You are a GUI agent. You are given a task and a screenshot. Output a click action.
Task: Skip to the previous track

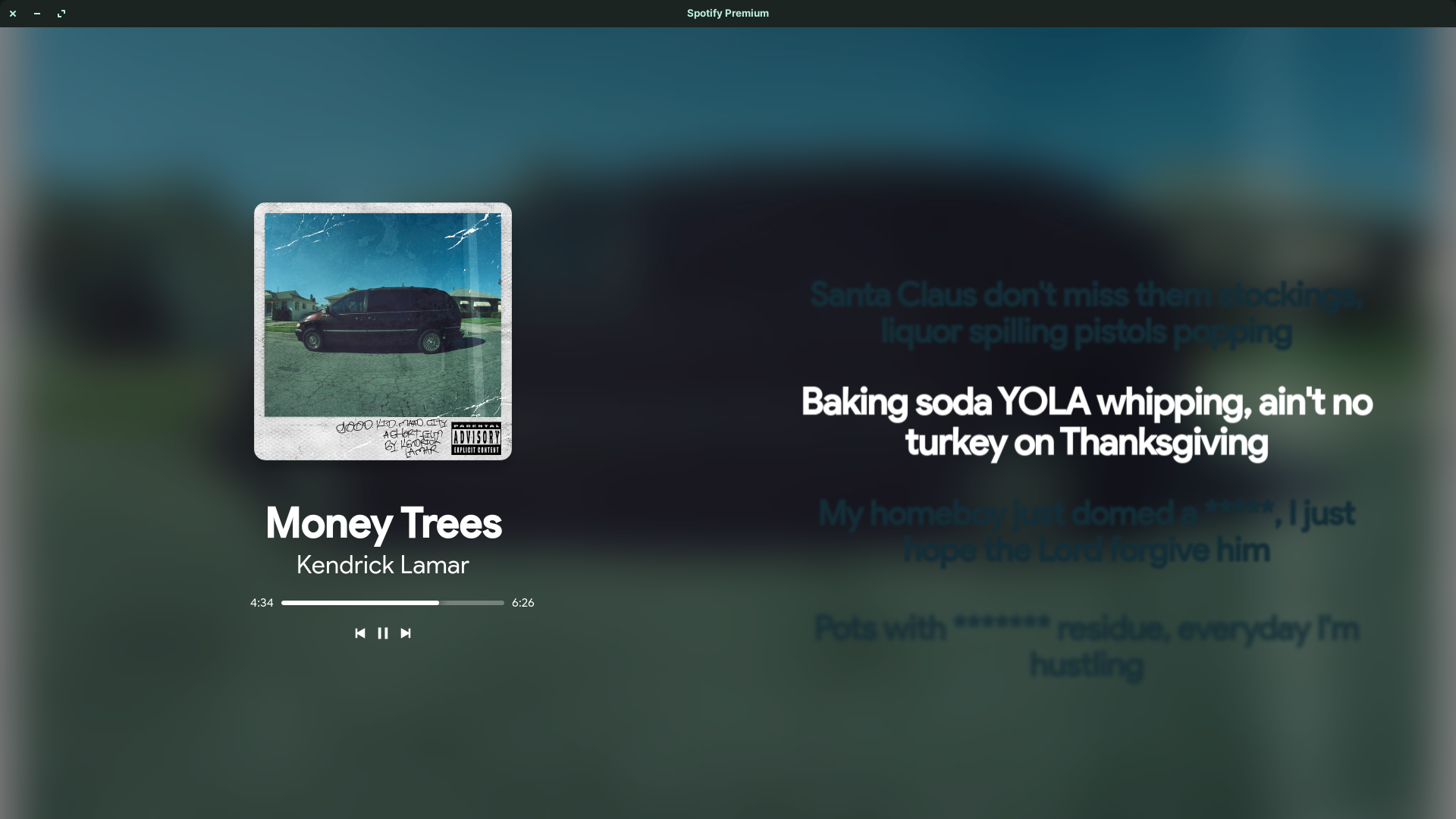[360, 633]
